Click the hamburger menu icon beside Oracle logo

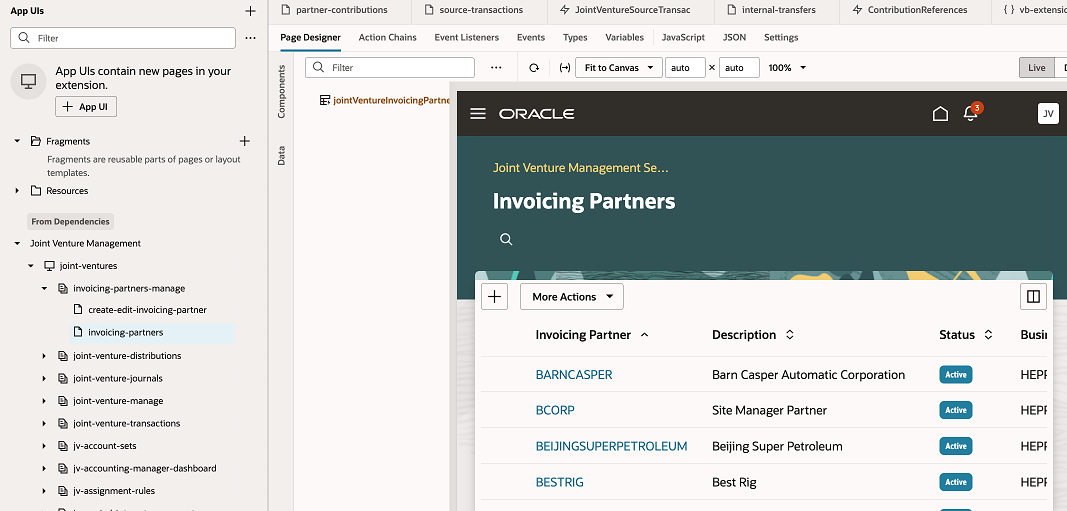(478, 114)
